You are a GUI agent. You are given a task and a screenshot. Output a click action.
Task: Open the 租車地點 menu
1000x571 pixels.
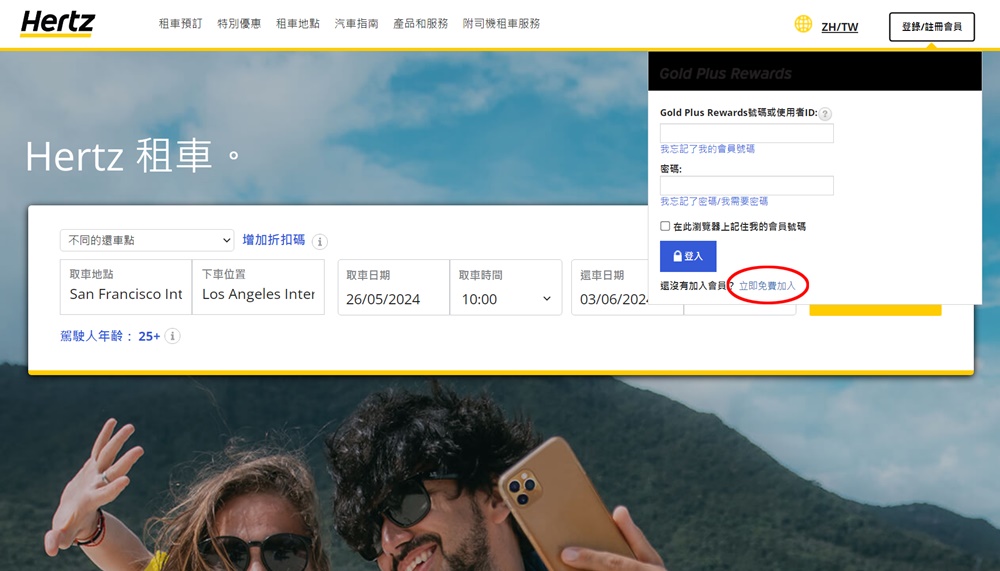pyautogui.click(x=298, y=24)
